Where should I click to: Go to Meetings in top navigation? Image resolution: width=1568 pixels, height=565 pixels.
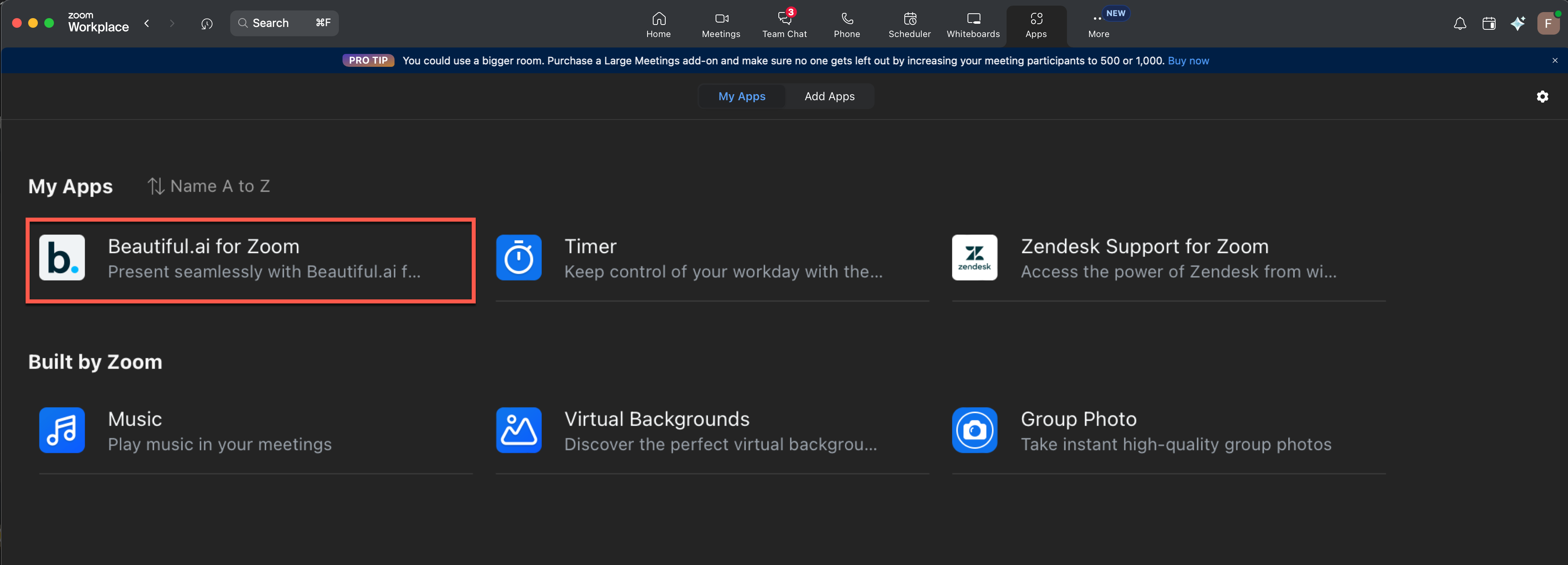[721, 26]
